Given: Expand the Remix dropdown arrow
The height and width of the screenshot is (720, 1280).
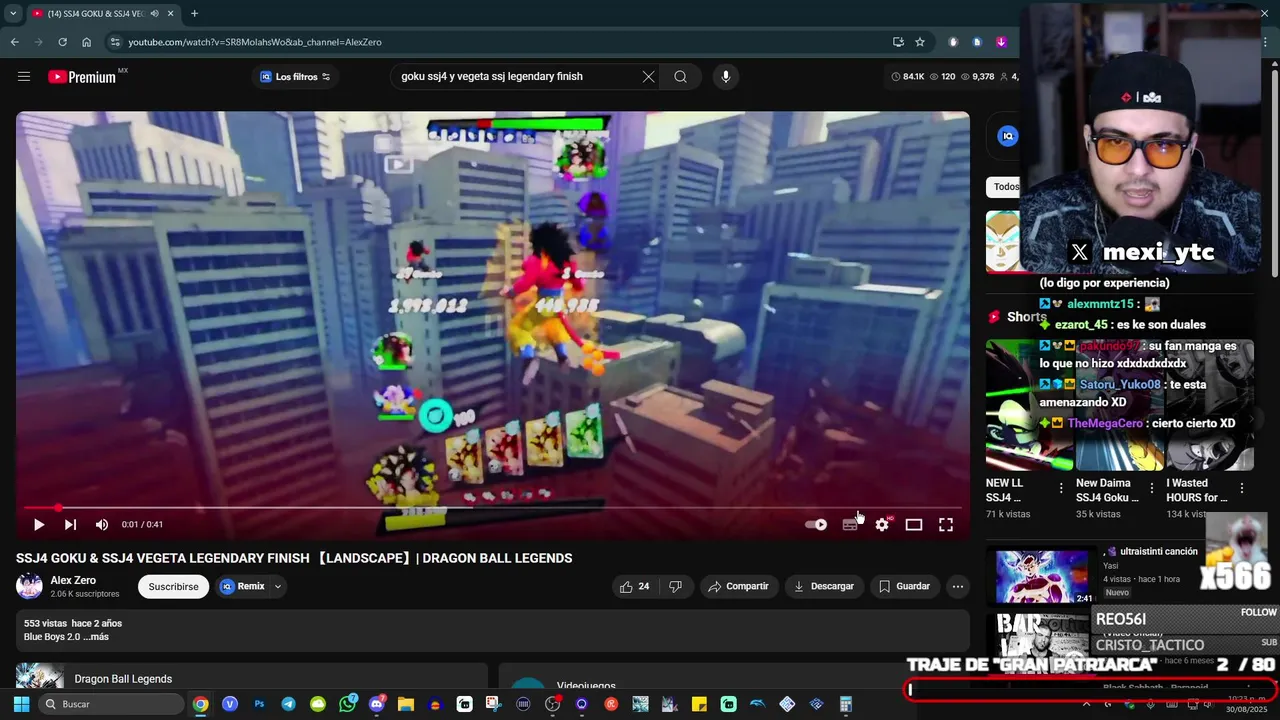Looking at the screenshot, I should [x=278, y=586].
